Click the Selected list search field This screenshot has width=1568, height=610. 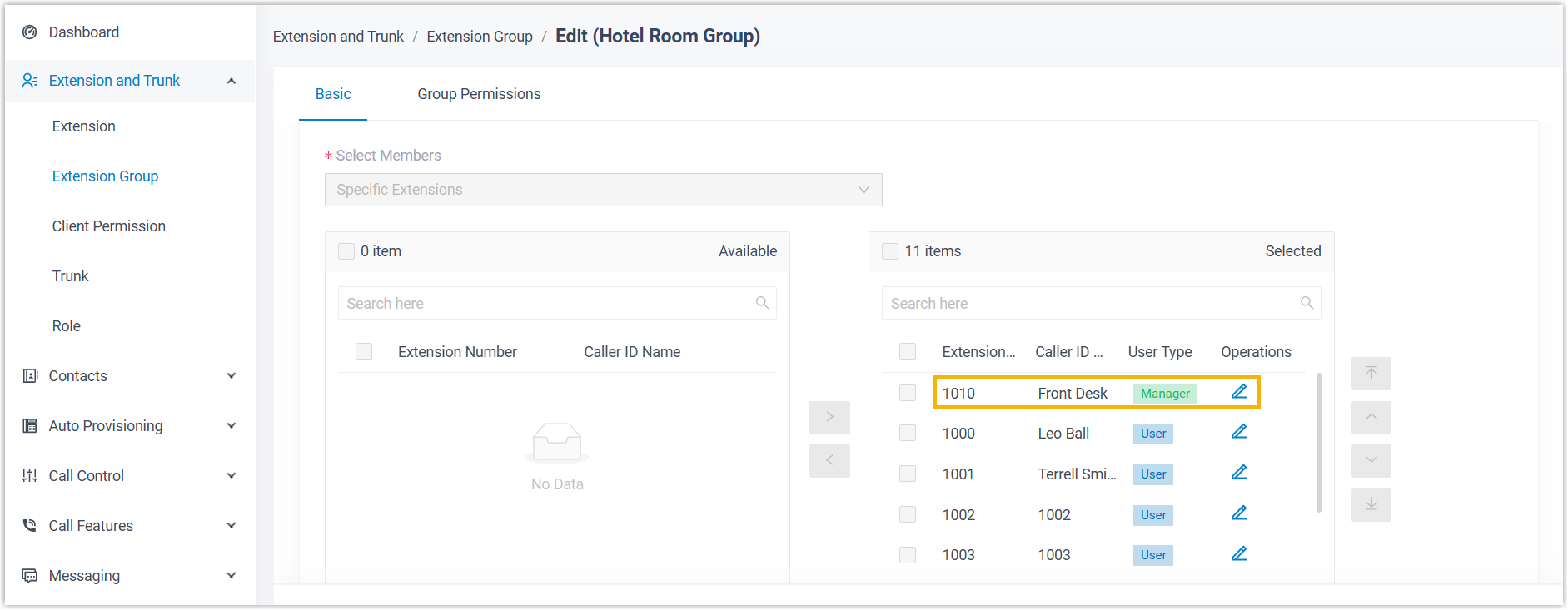(1091, 304)
